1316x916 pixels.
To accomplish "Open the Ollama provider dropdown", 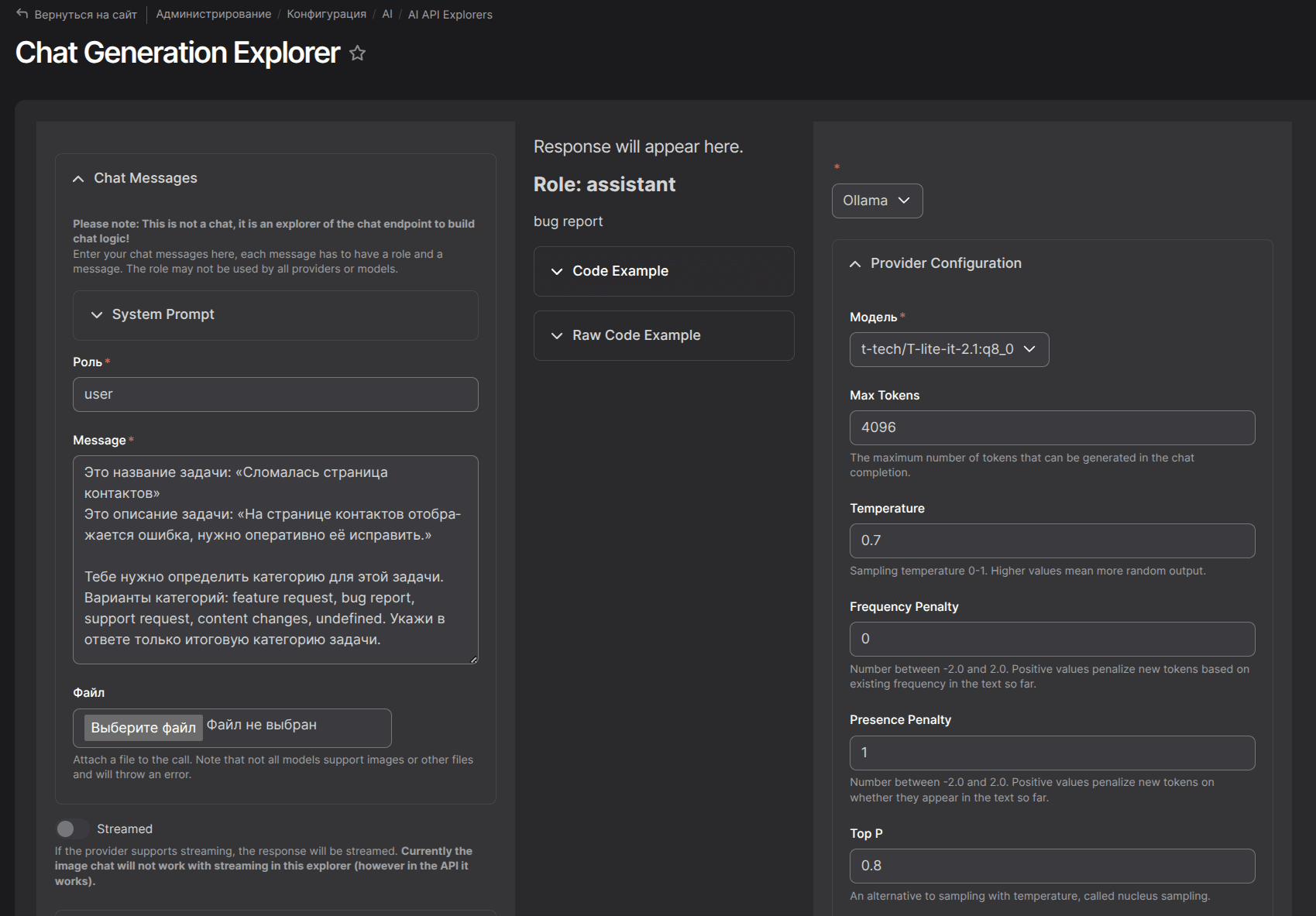I will click(876, 201).
